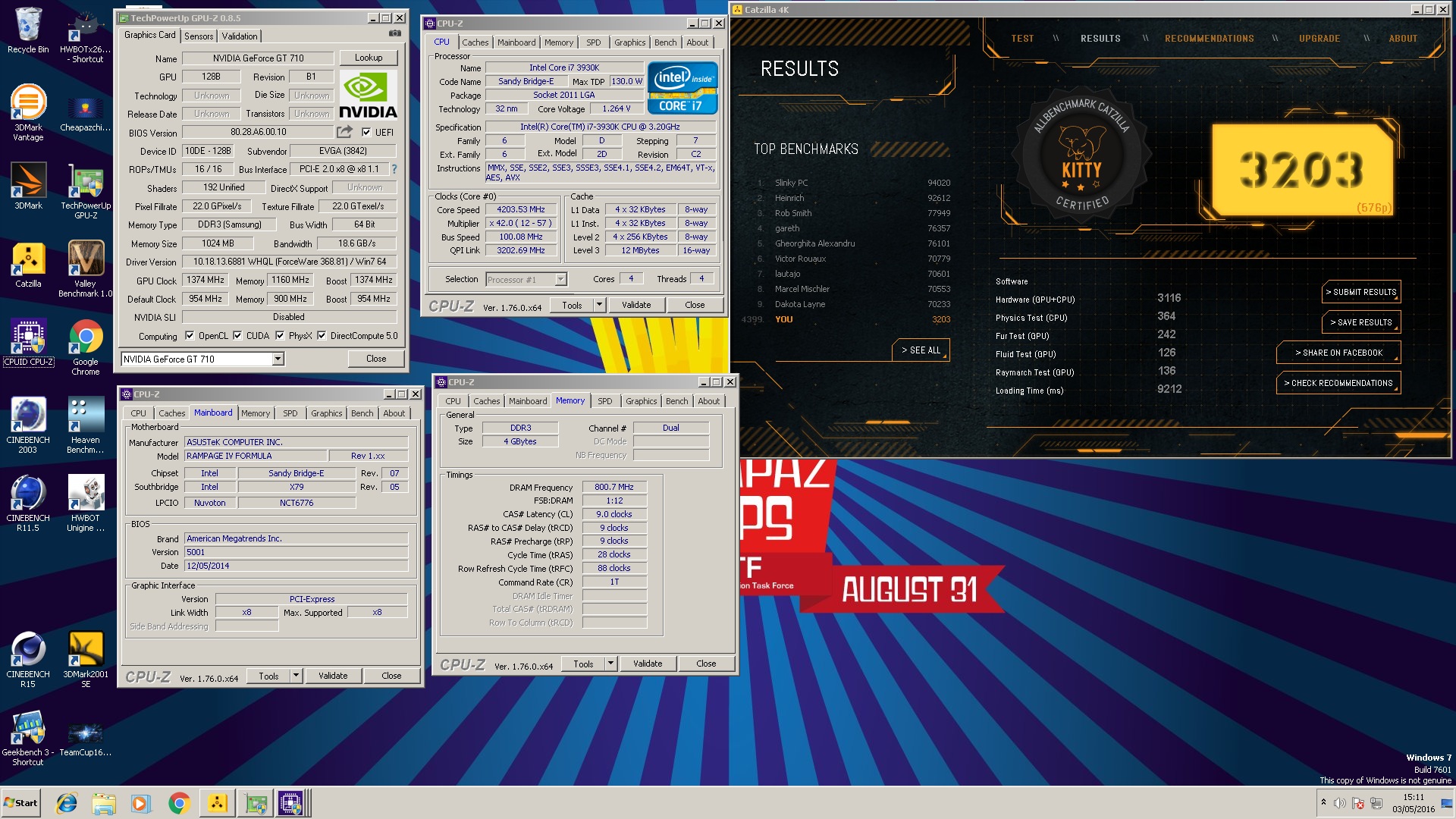Viewport: 1456px width, 819px height.
Task: Click SHARE ON FACEBOOK in Catzilla
Action: point(1338,353)
